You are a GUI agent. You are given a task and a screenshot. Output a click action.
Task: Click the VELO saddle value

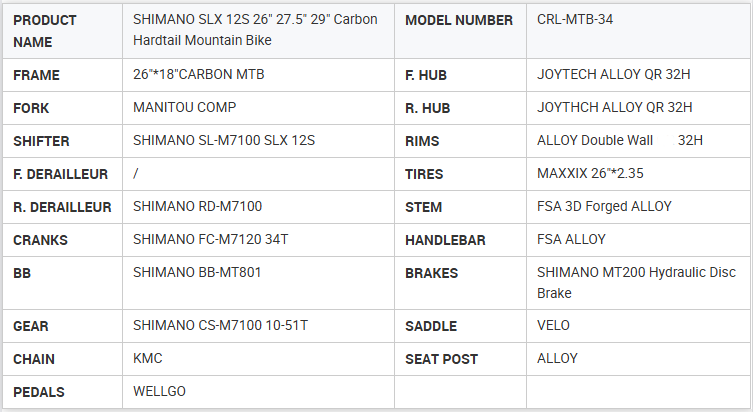coord(553,326)
